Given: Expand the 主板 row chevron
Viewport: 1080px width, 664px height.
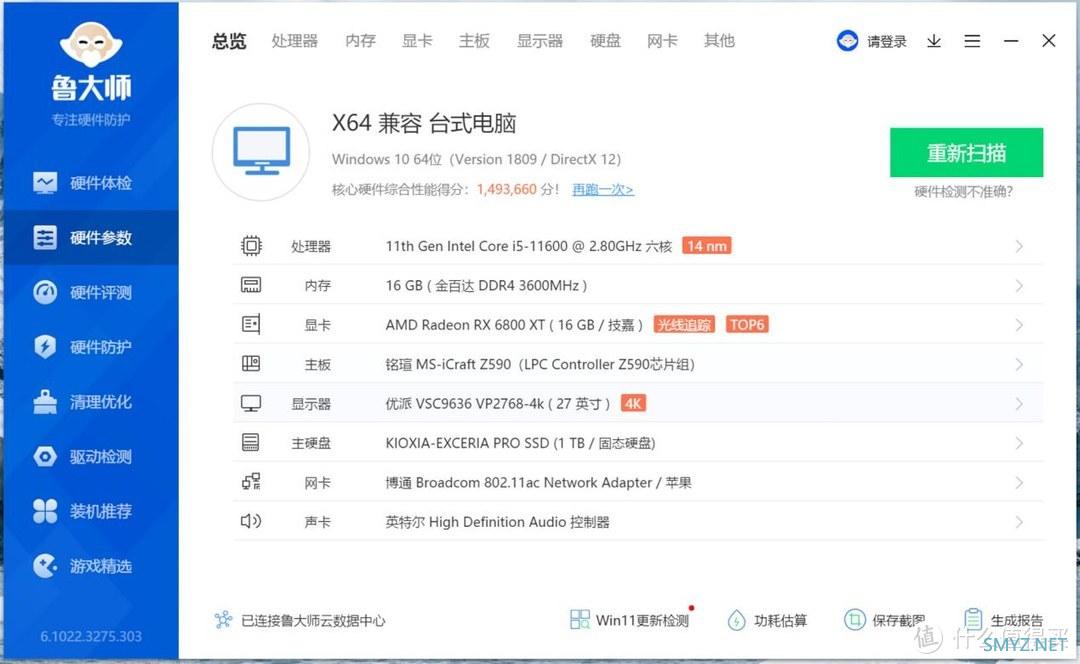Looking at the screenshot, I should 1019,364.
